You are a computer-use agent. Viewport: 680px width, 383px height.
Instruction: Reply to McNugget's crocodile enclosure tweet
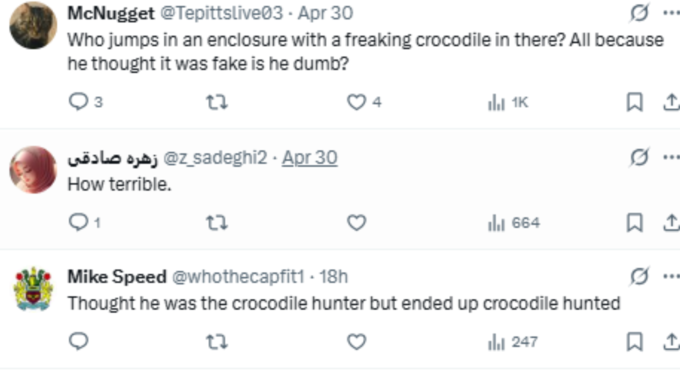click(x=85, y=102)
